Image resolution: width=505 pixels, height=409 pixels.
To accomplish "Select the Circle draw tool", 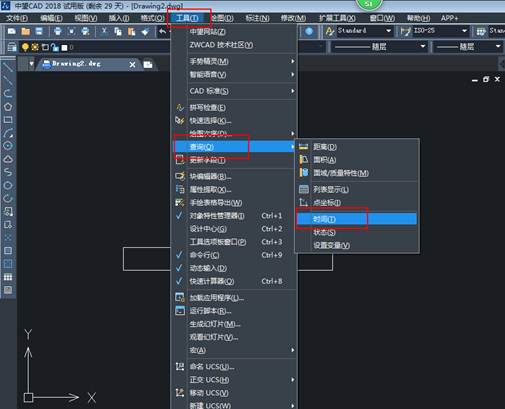I will click(8, 146).
